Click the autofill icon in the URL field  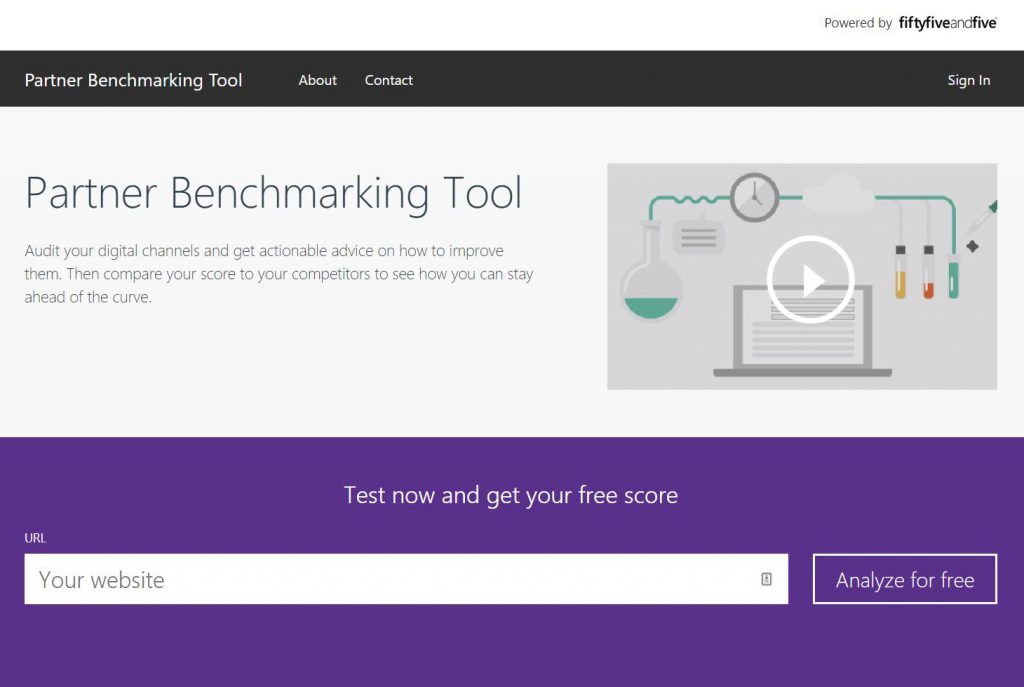point(766,579)
